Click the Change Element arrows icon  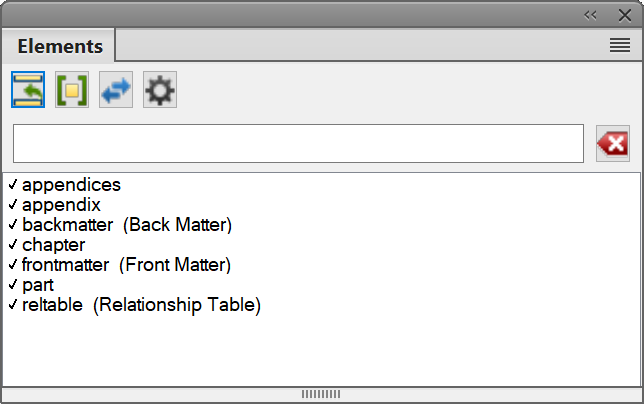(x=115, y=90)
